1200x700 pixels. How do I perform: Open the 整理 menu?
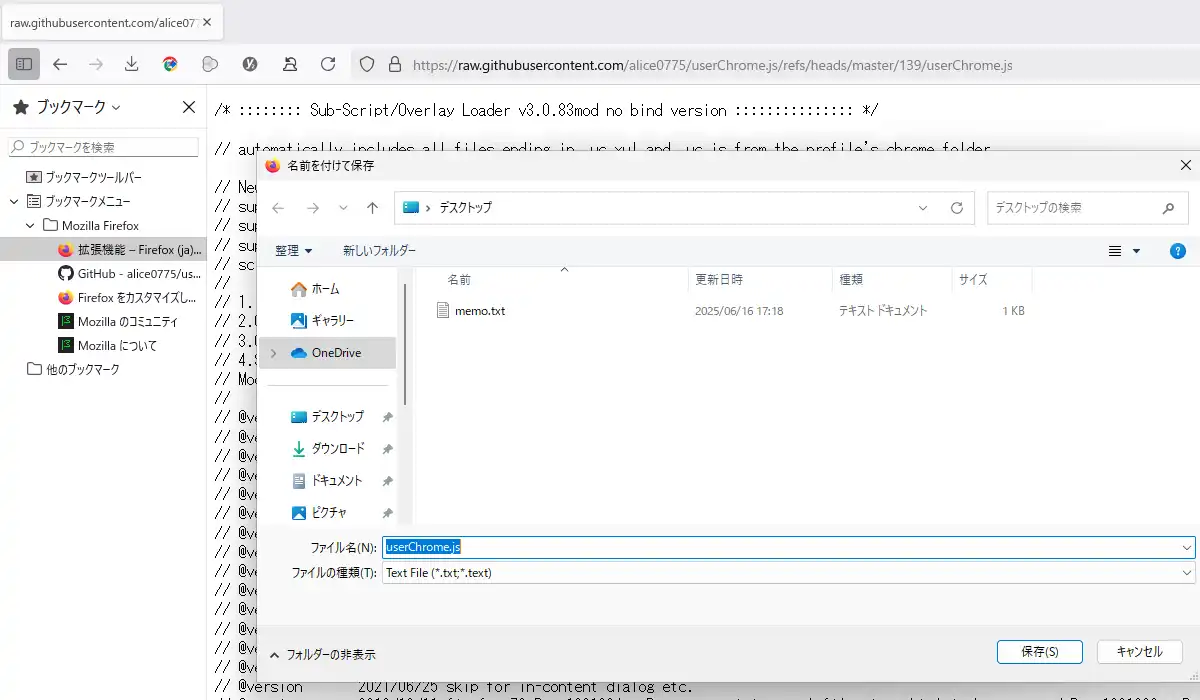293,251
